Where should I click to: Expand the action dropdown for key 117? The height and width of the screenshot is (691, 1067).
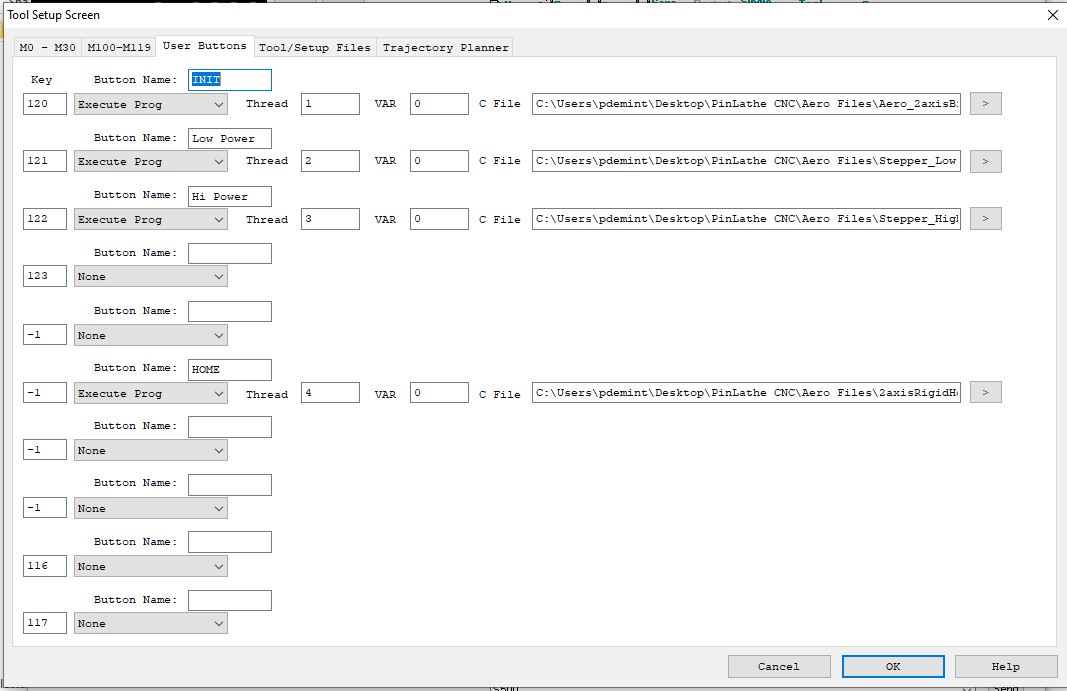pyautogui.click(x=150, y=623)
